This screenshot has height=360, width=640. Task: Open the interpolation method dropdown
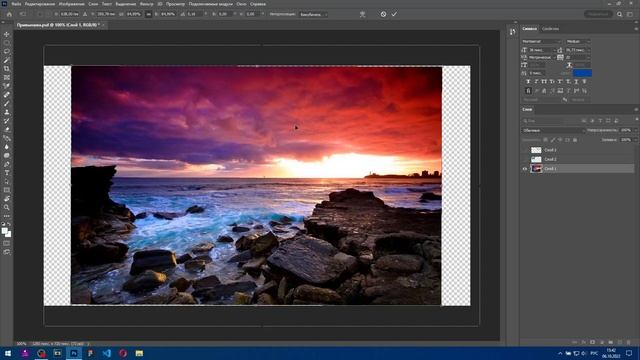[313, 14]
